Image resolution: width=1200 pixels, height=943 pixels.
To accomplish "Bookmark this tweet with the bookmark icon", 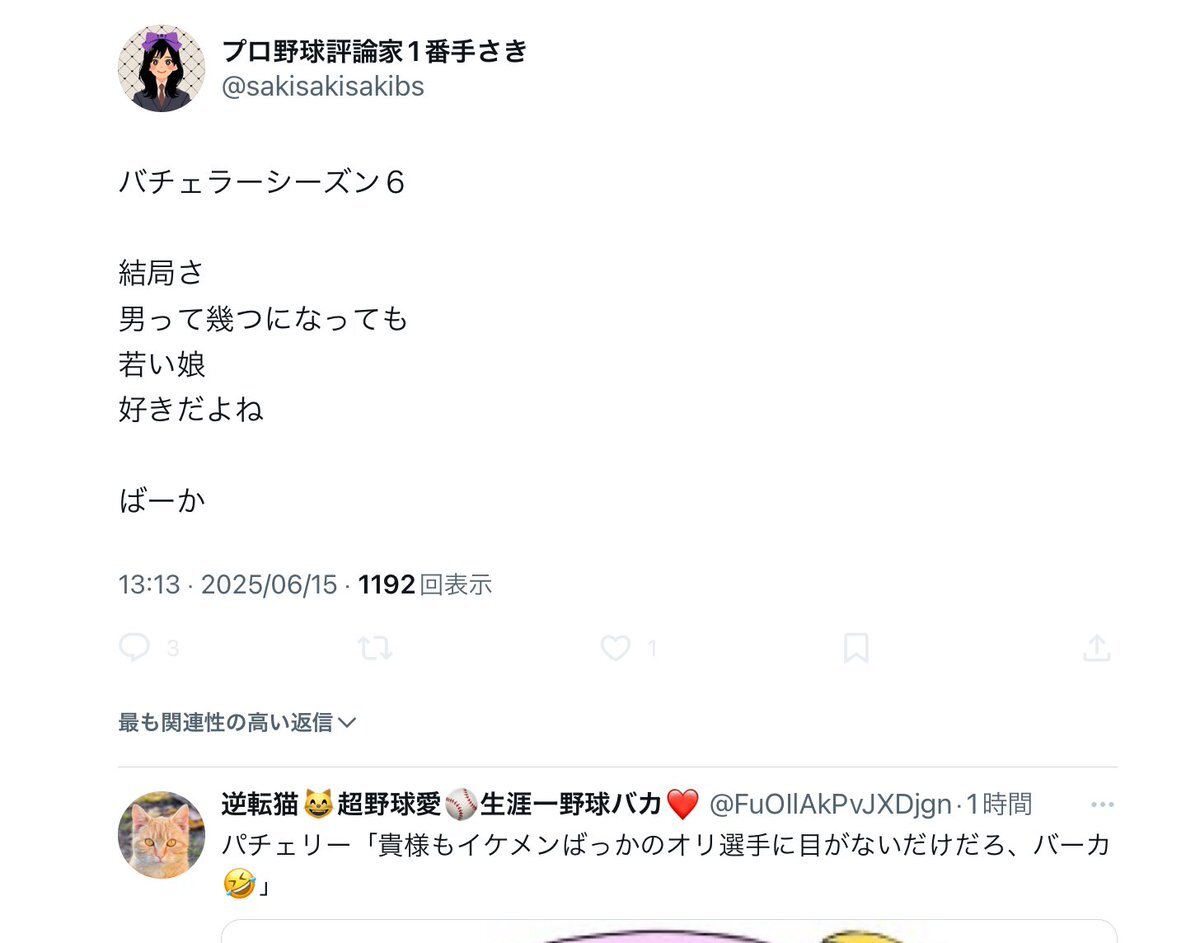I will (856, 649).
